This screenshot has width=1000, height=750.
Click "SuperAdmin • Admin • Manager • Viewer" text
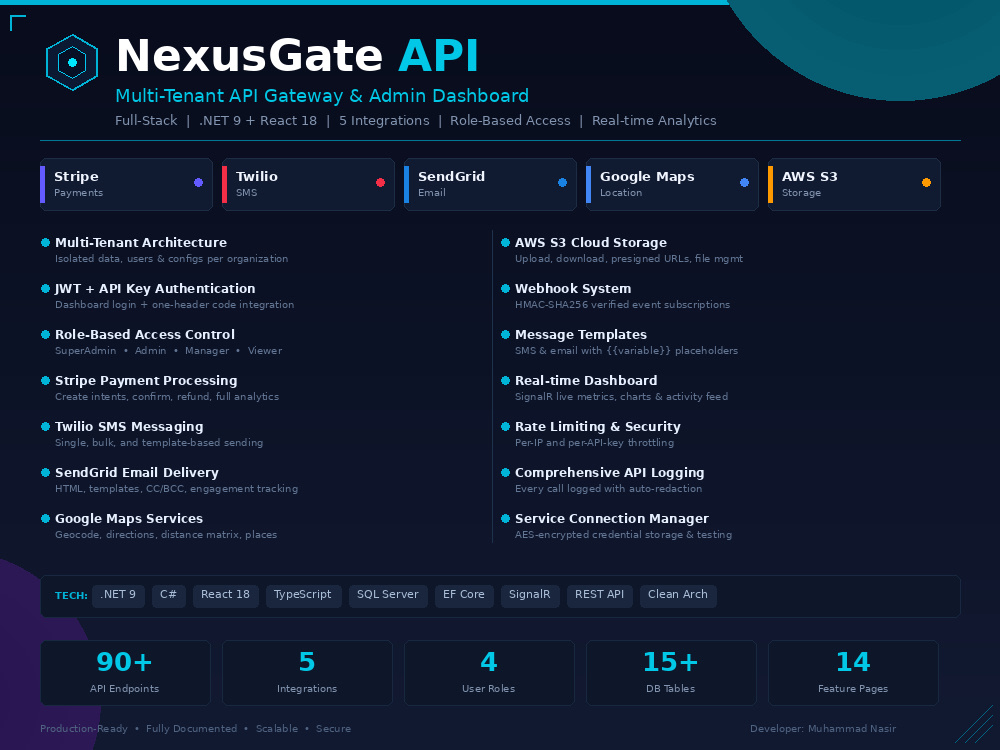(168, 351)
